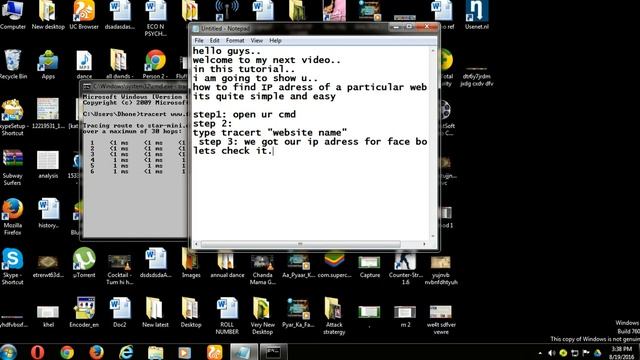Viewport: 640px width, 360px height.
Task: Open Internet Explorer from the taskbar
Action: point(126,352)
